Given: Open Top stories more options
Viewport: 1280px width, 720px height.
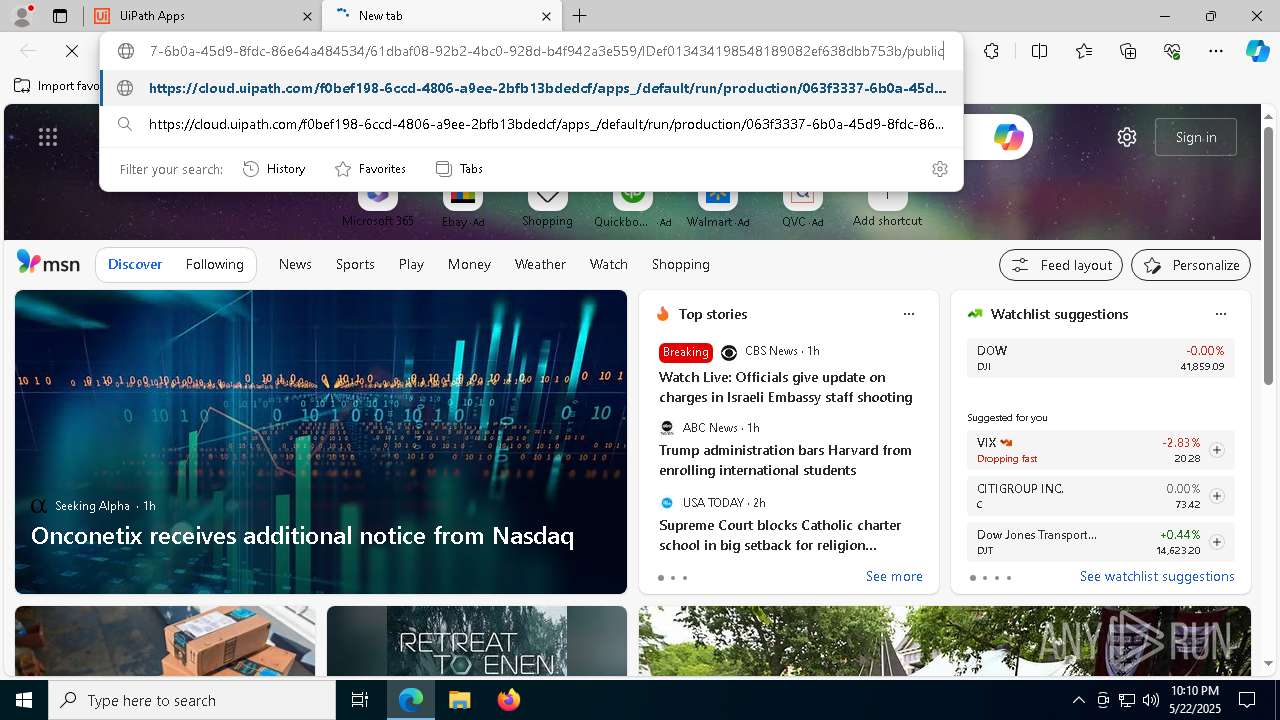Looking at the screenshot, I should 909,314.
